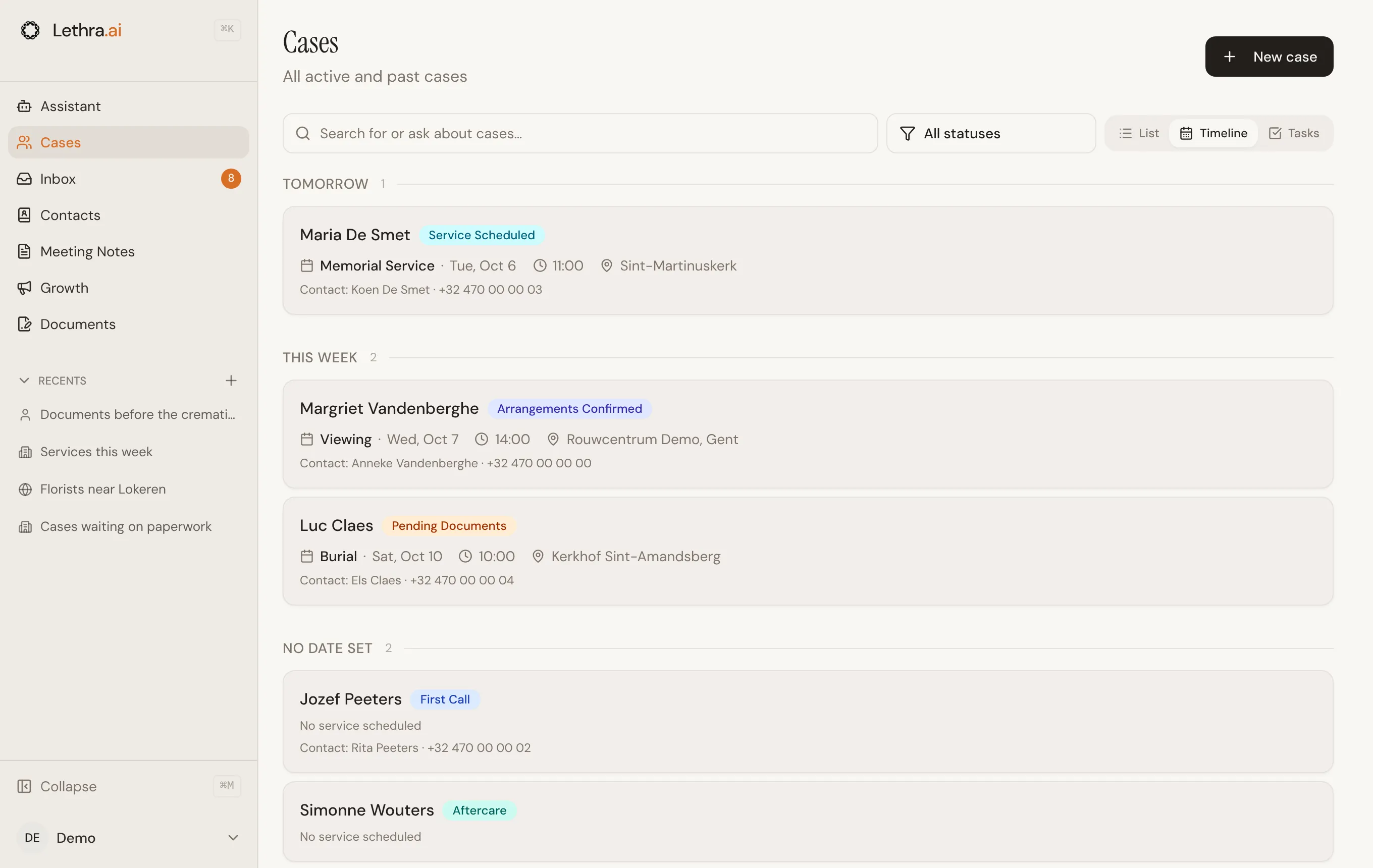Open Simonne Wouters case
This screenshot has width=1373, height=868.
click(x=808, y=821)
